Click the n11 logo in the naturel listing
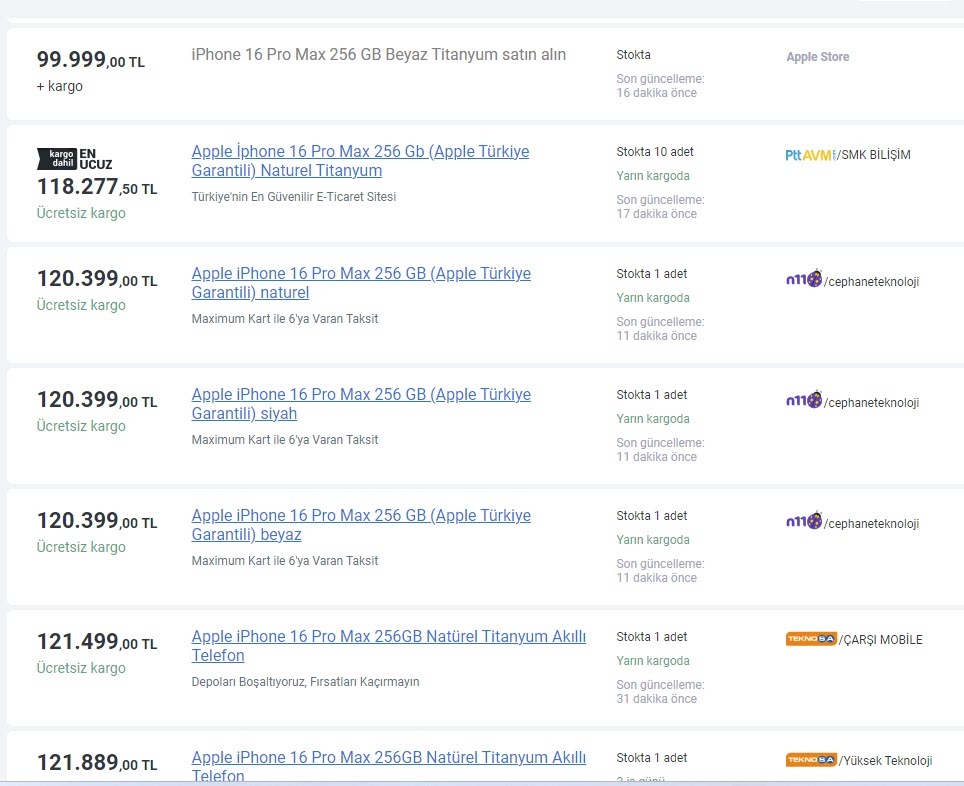Screen dimensions: 964x786 coord(803,280)
